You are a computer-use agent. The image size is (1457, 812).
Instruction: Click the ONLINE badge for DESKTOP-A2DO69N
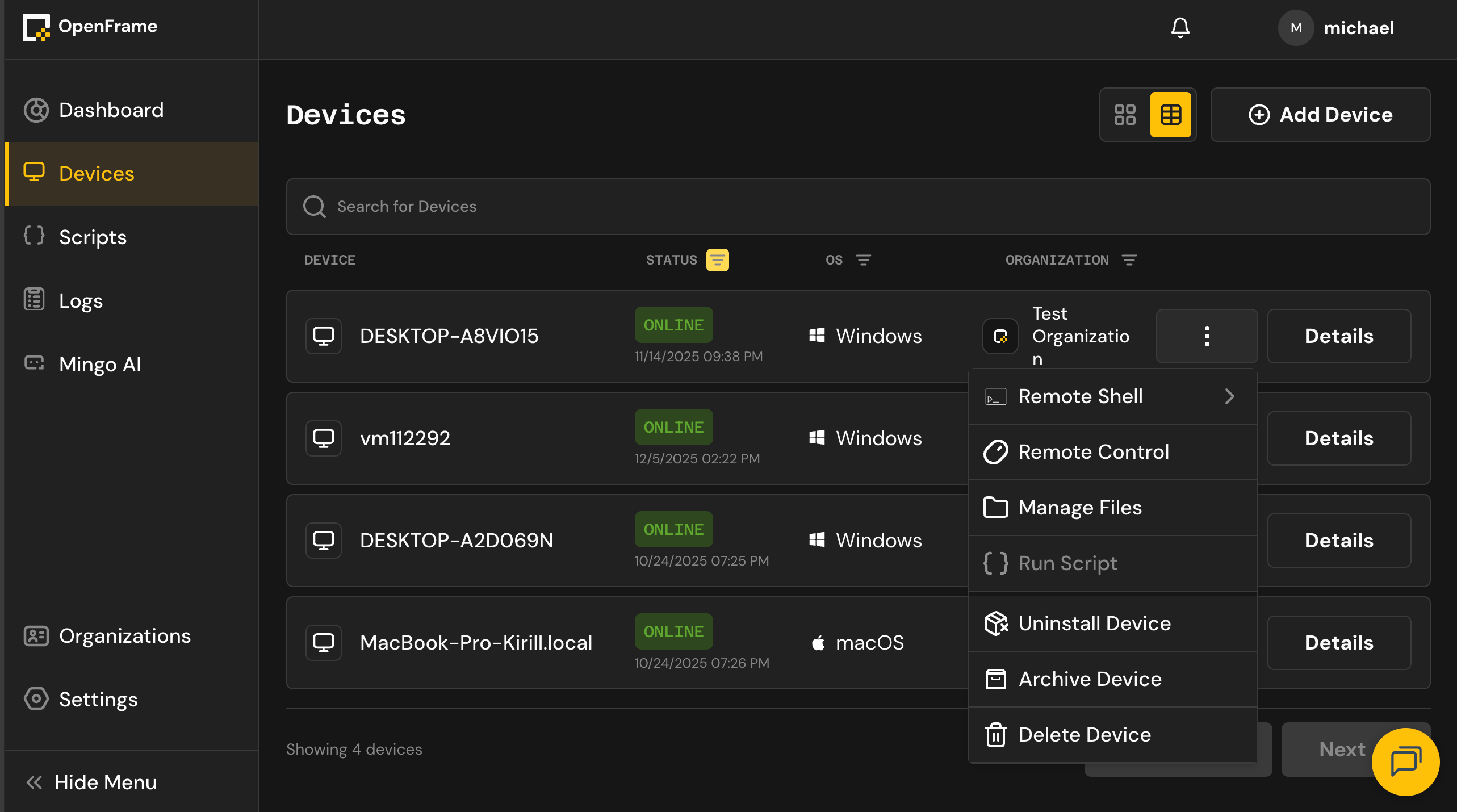673,529
